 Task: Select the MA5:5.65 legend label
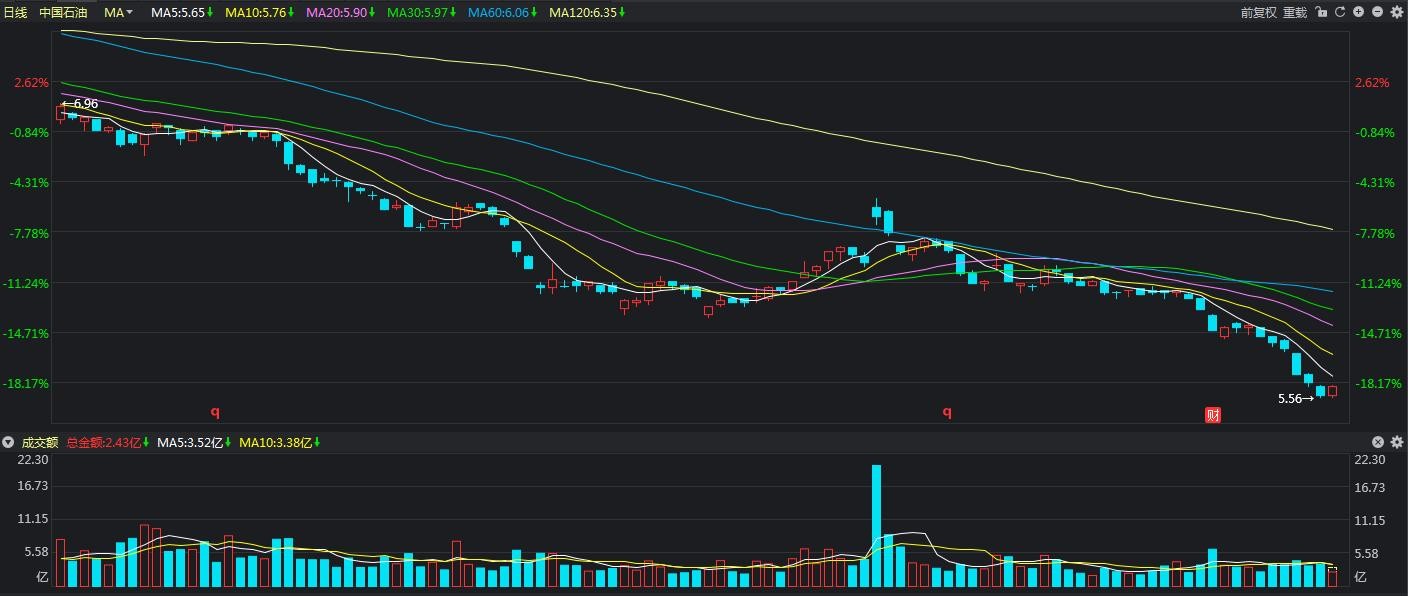(178, 13)
